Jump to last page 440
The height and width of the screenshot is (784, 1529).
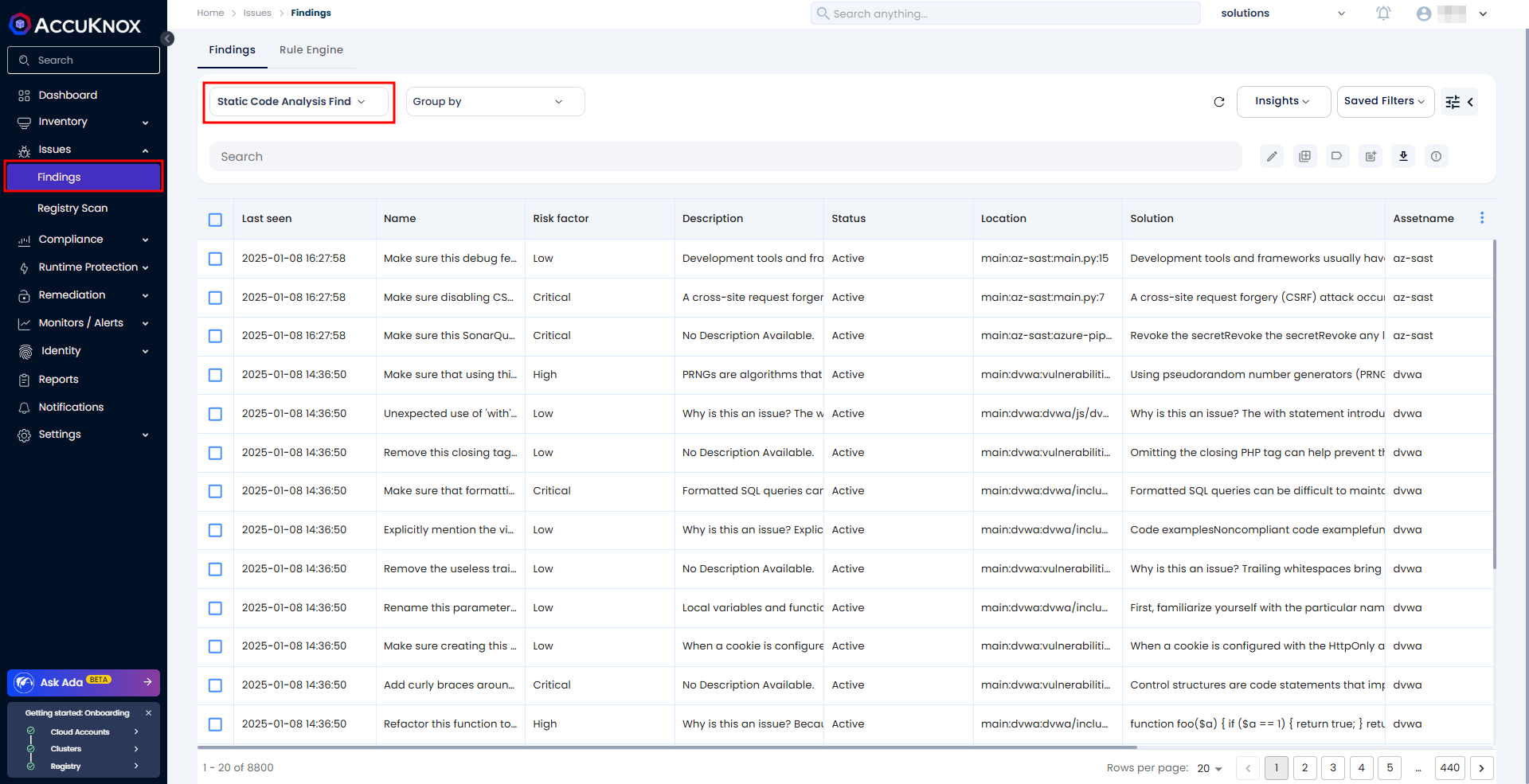click(1450, 768)
